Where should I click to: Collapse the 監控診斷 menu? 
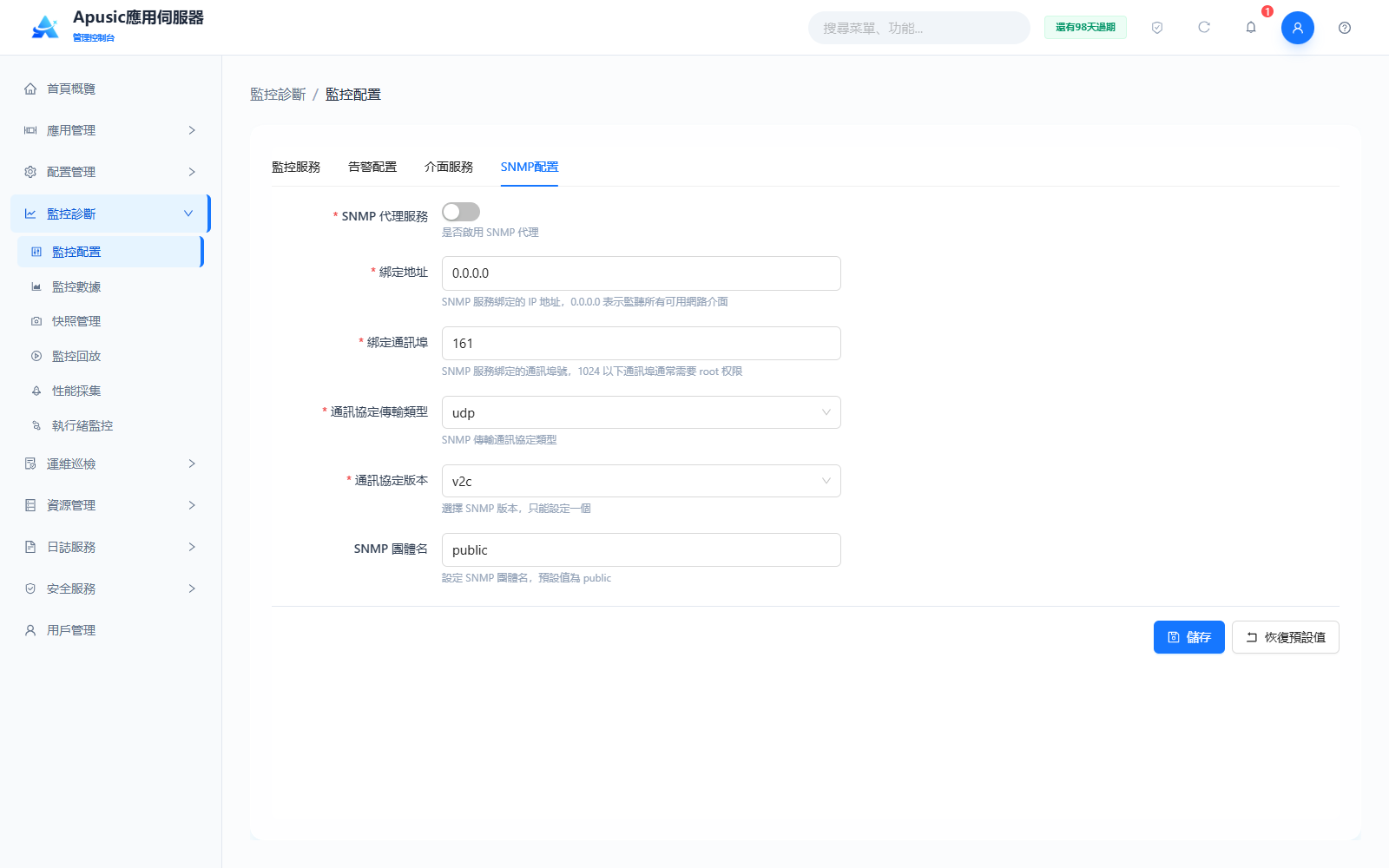[110, 214]
